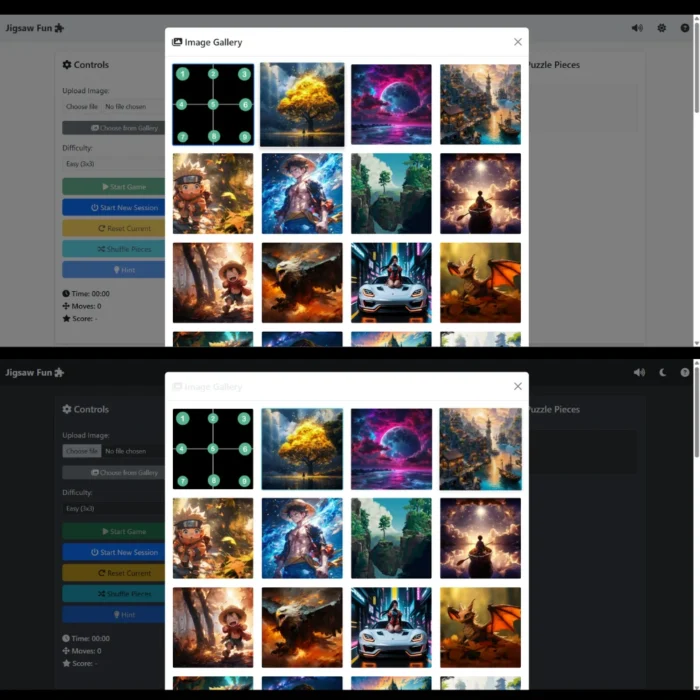
Task: Click Start Game in dark-theme window
Action: coord(113,531)
